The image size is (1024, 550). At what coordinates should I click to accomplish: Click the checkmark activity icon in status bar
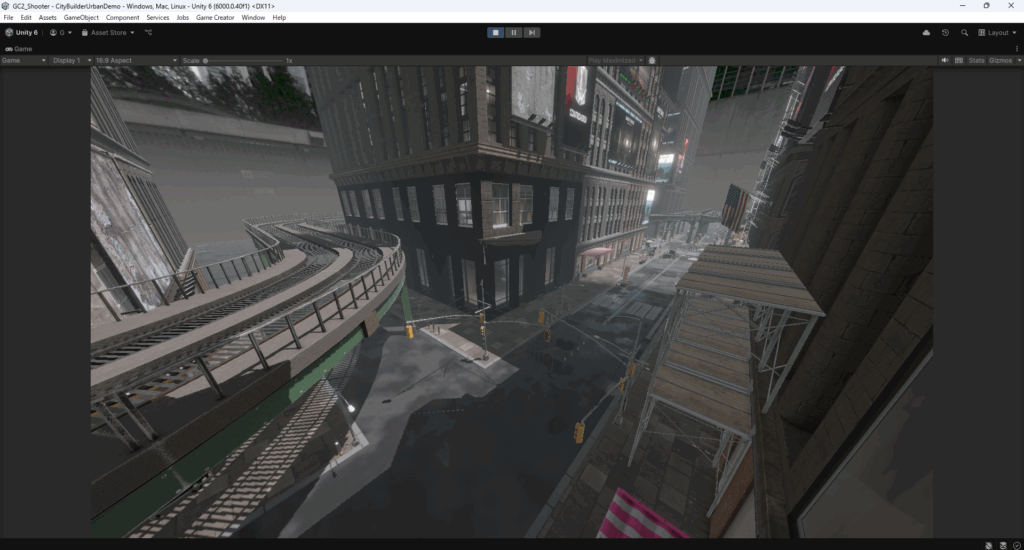coord(1016,545)
